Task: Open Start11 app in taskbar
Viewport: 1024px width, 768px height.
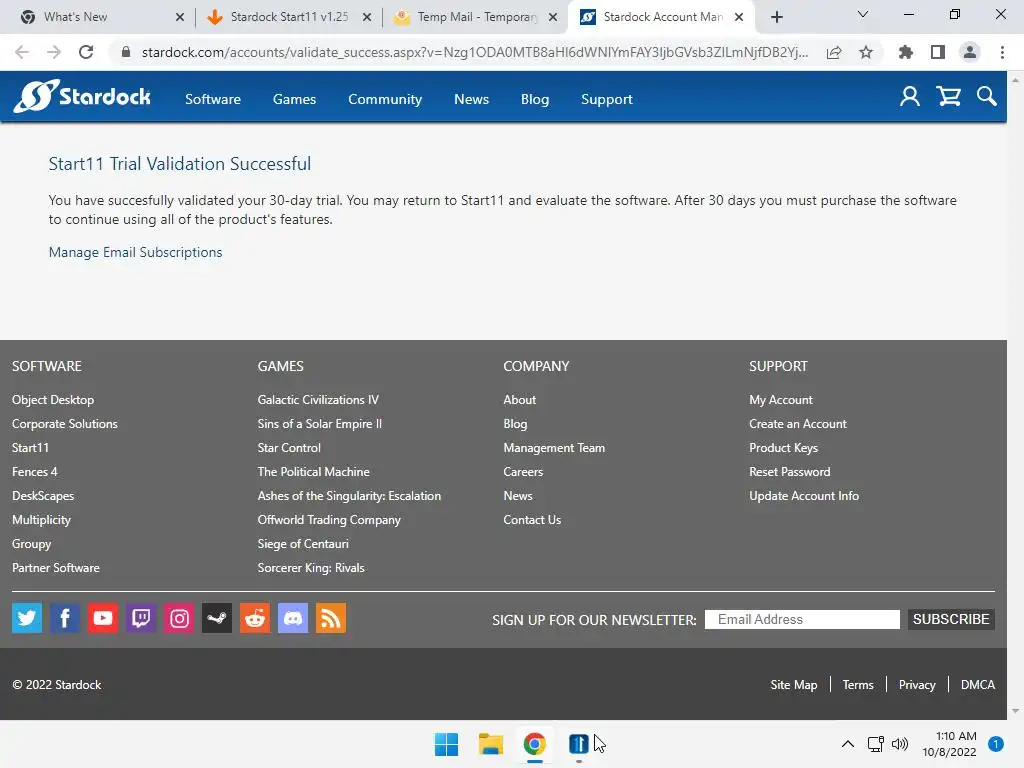Action: pos(579,744)
